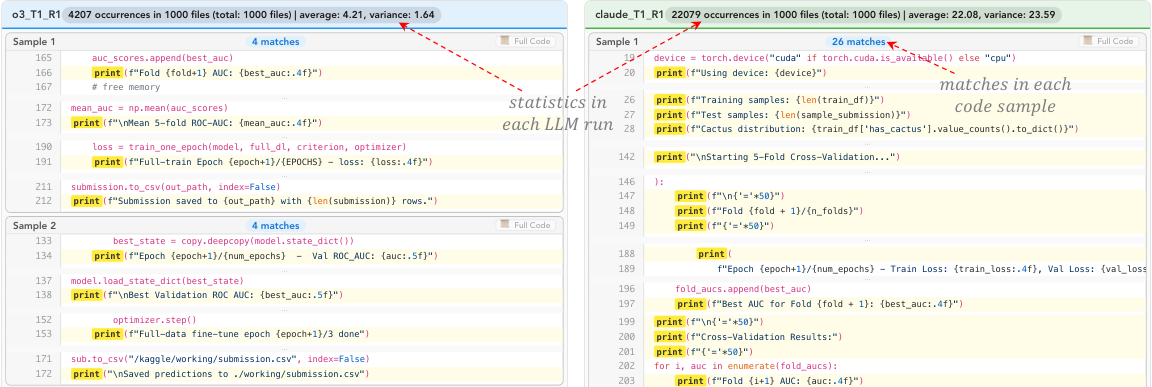Click the 4 matches badge in o3 Sample 2
This screenshot has width=1152, height=387.
[276, 225]
